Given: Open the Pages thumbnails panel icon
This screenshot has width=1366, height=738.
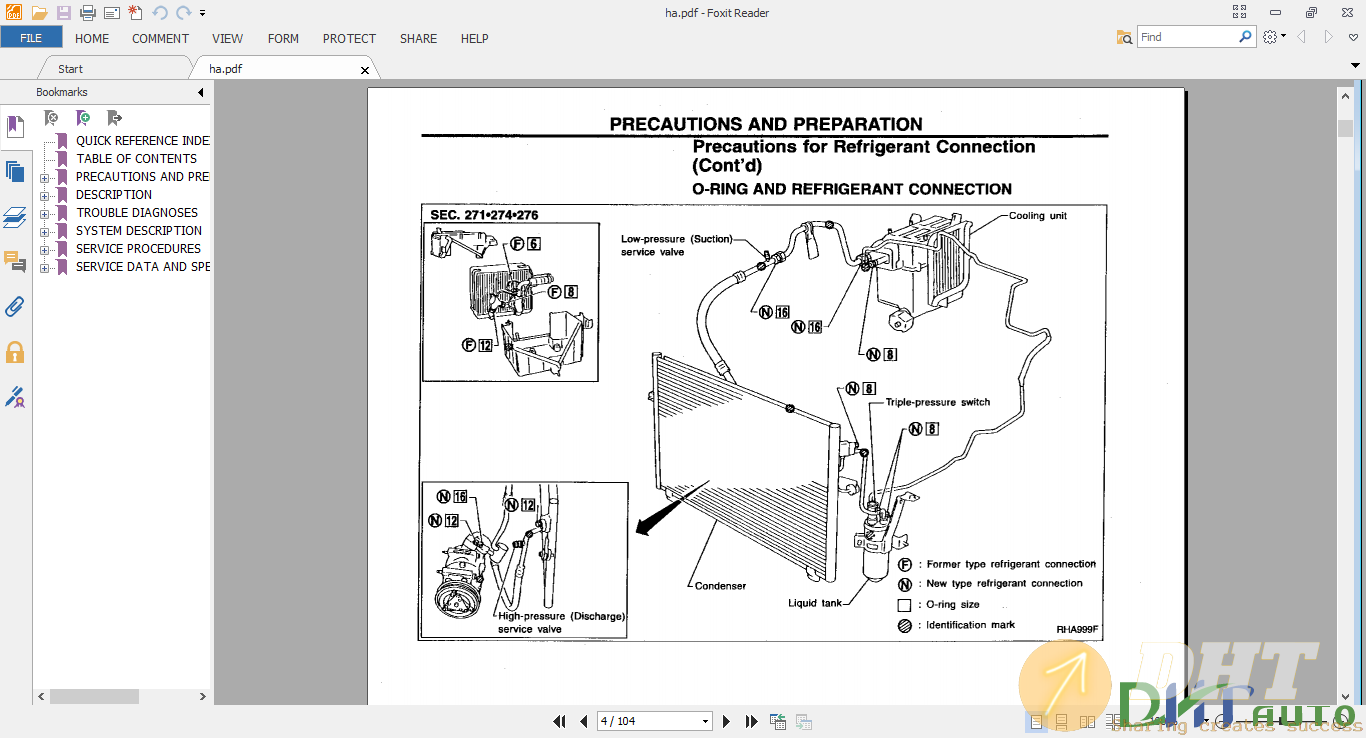Looking at the screenshot, I should (x=15, y=171).
